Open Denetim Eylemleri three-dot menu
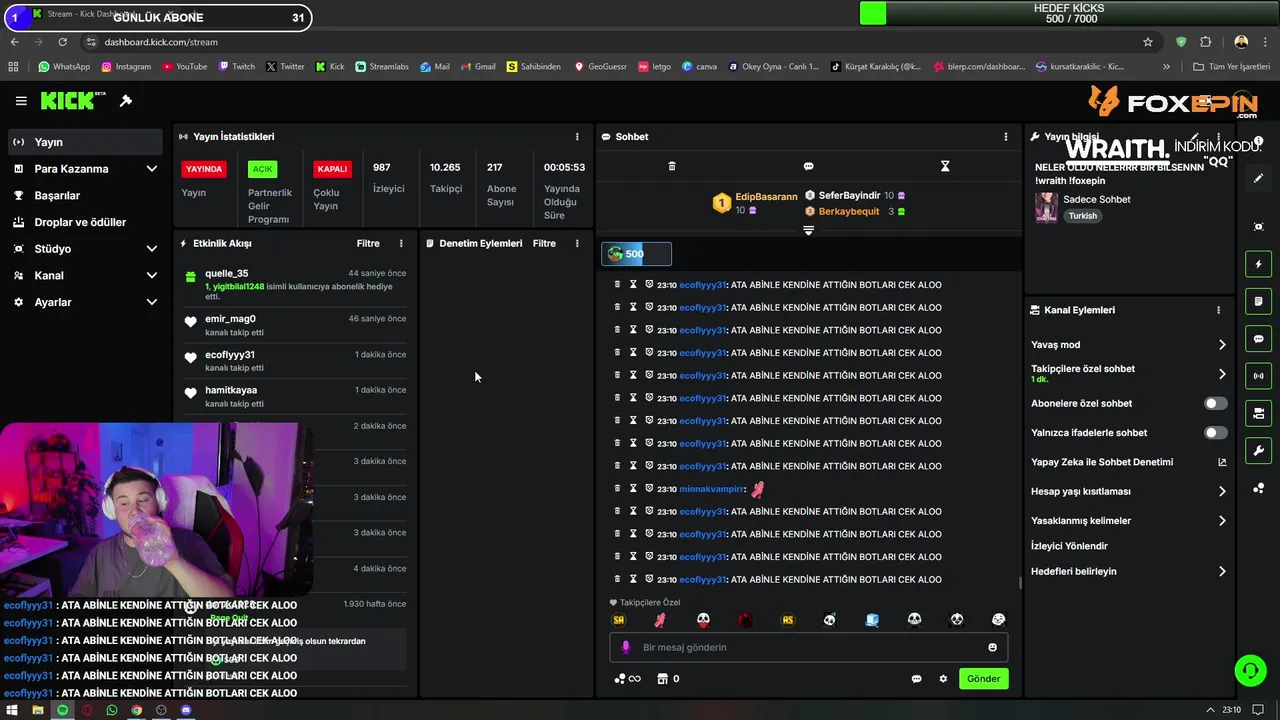 [x=577, y=243]
